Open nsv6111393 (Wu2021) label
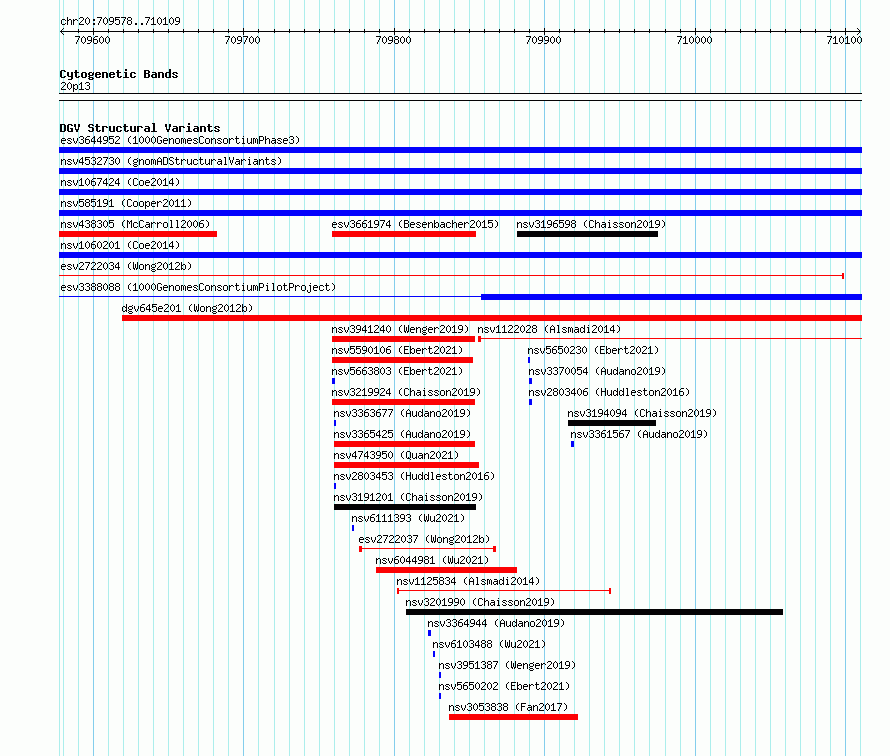Viewport: 890px width, 756px height. tap(408, 518)
